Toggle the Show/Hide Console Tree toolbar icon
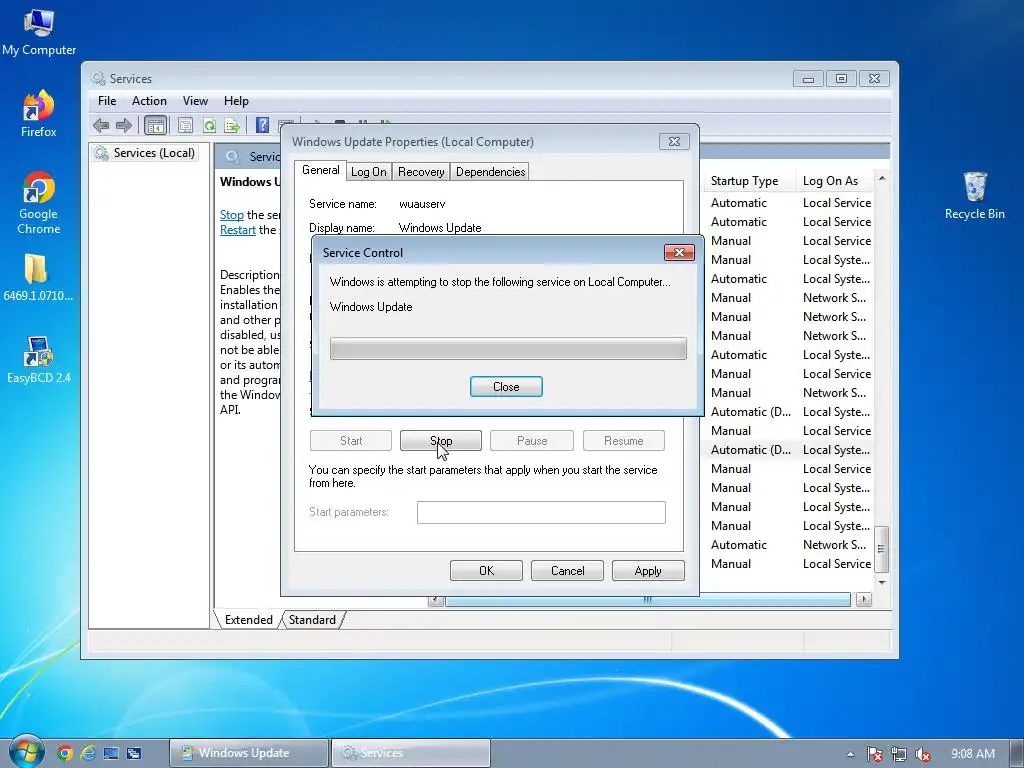 pyautogui.click(x=155, y=125)
